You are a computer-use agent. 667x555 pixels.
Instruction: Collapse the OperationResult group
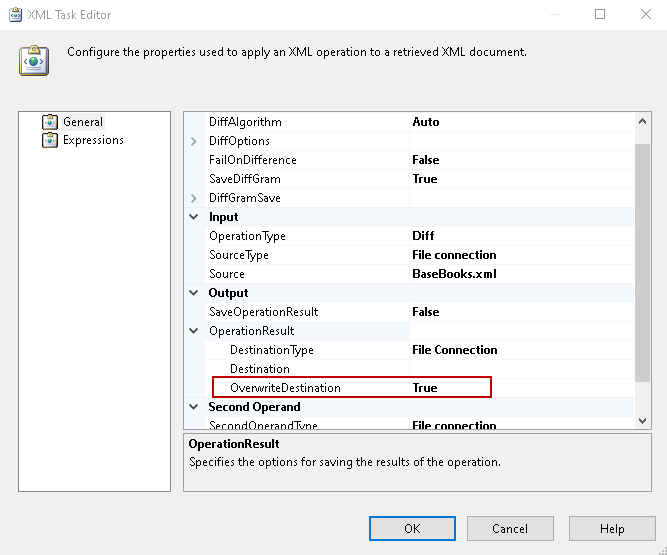click(x=194, y=331)
